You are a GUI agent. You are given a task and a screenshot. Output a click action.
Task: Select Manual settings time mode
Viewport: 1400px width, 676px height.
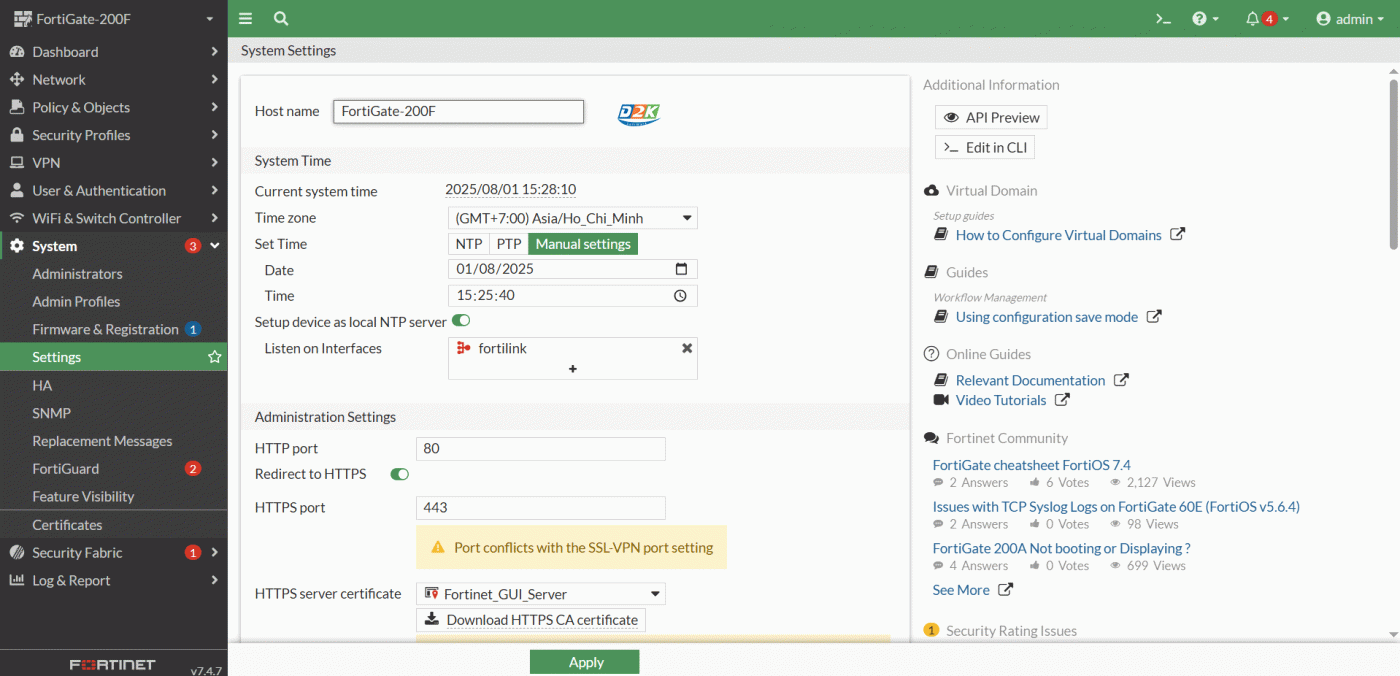click(x=583, y=244)
